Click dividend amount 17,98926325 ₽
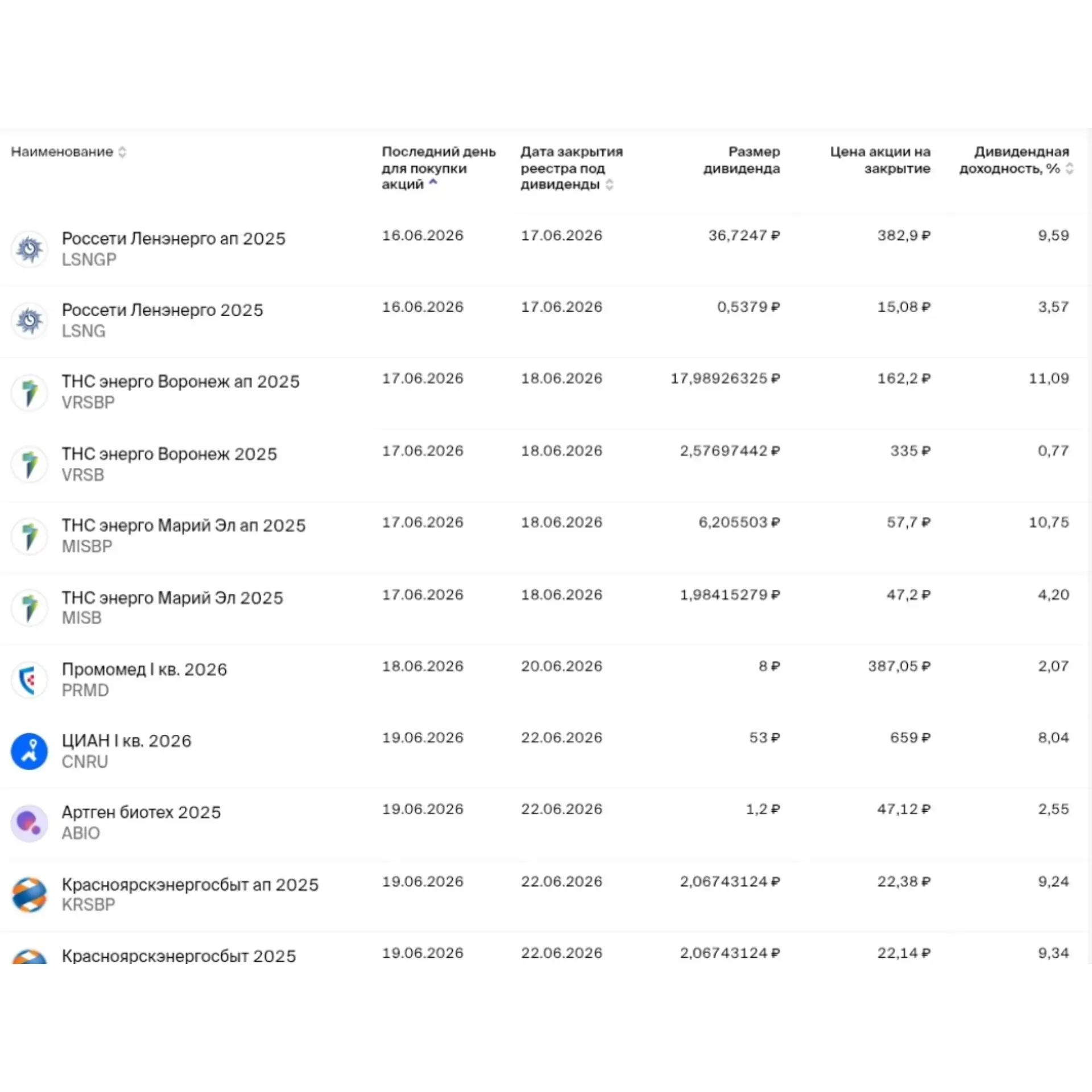 tap(725, 379)
